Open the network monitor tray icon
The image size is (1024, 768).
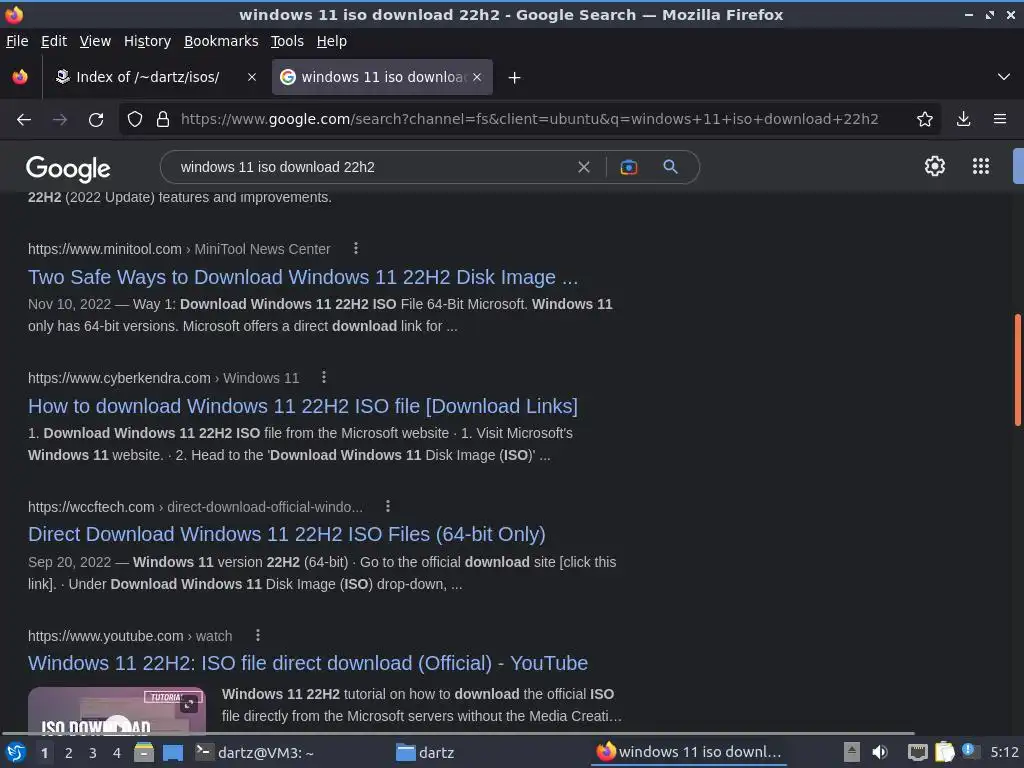(x=918, y=753)
